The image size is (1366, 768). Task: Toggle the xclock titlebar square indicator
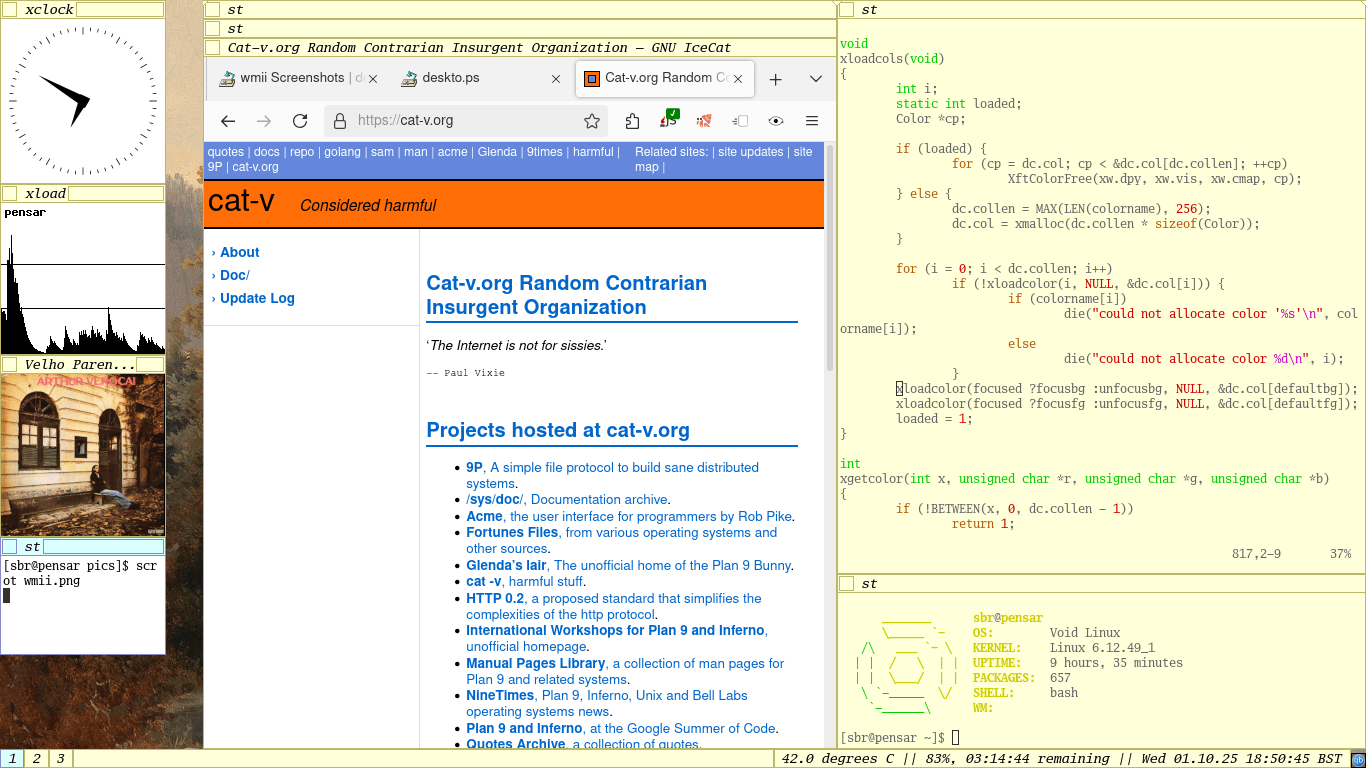coord(10,10)
